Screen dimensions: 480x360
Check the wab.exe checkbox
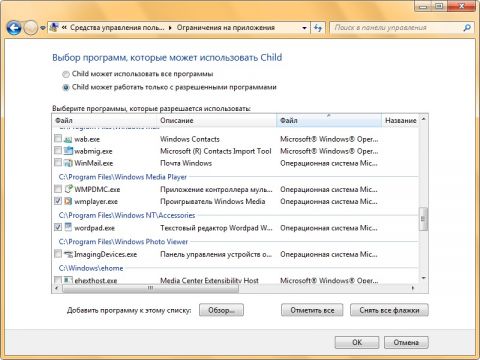(58, 138)
